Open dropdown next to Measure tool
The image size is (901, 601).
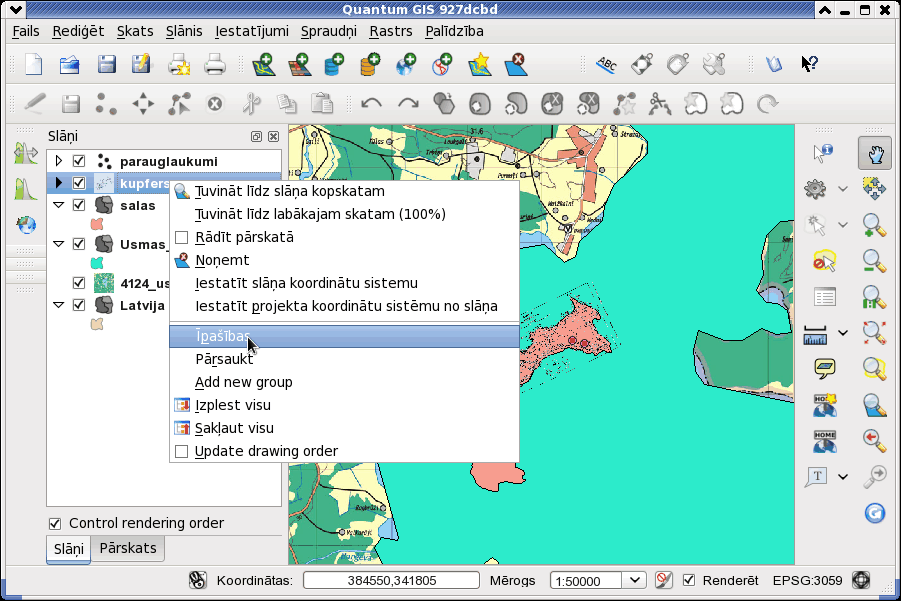[842, 333]
